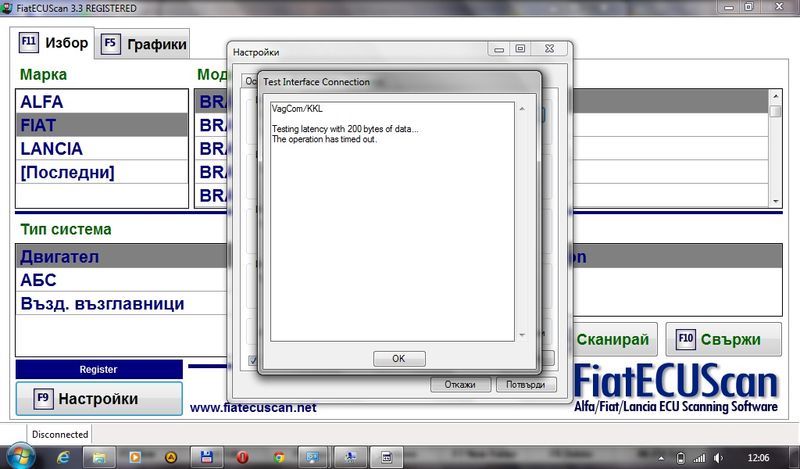Click the Opera browser taskbar icon
The height and width of the screenshot is (469, 800).
(x=241, y=456)
